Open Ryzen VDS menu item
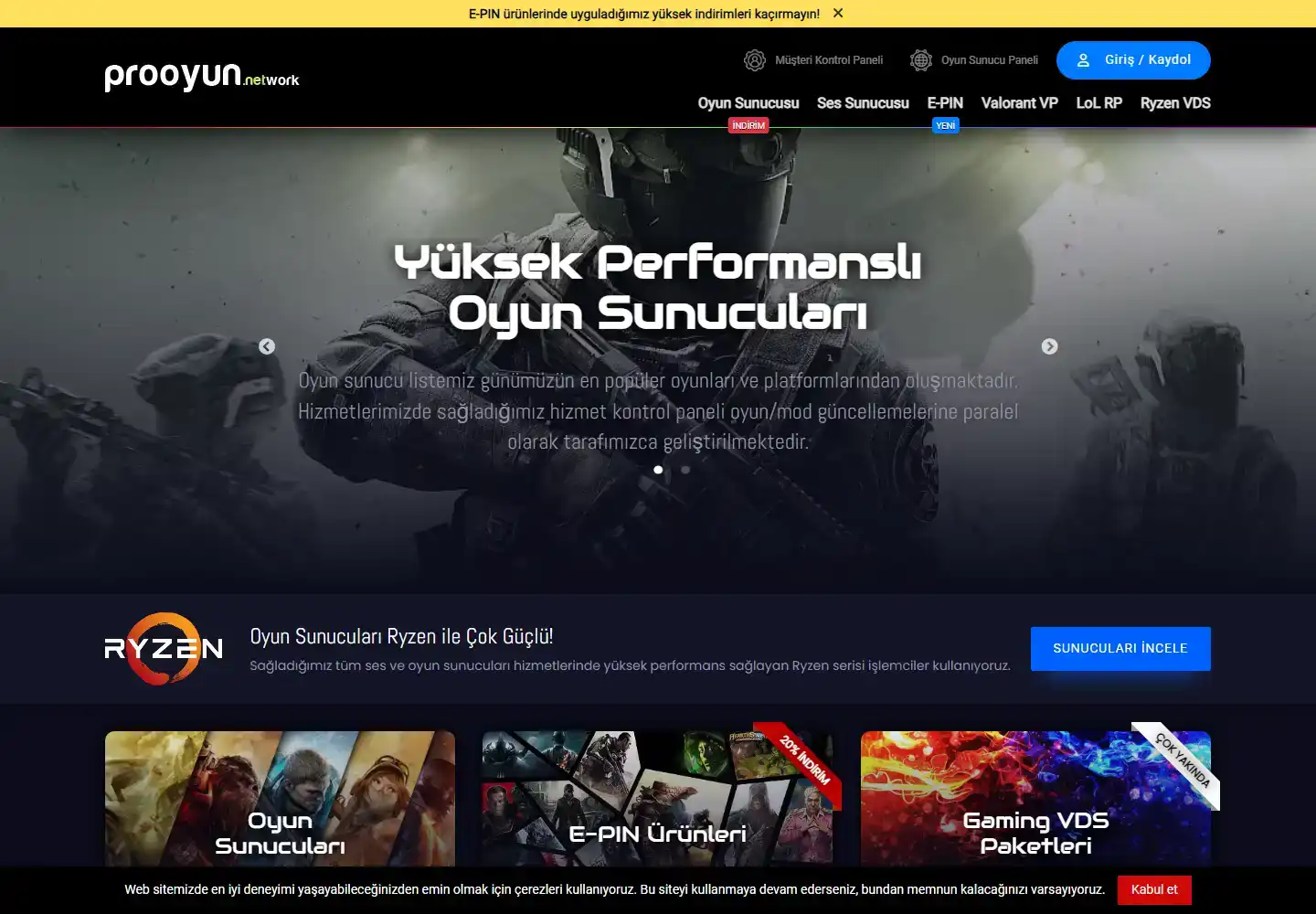1316x914 pixels. pos(1175,103)
